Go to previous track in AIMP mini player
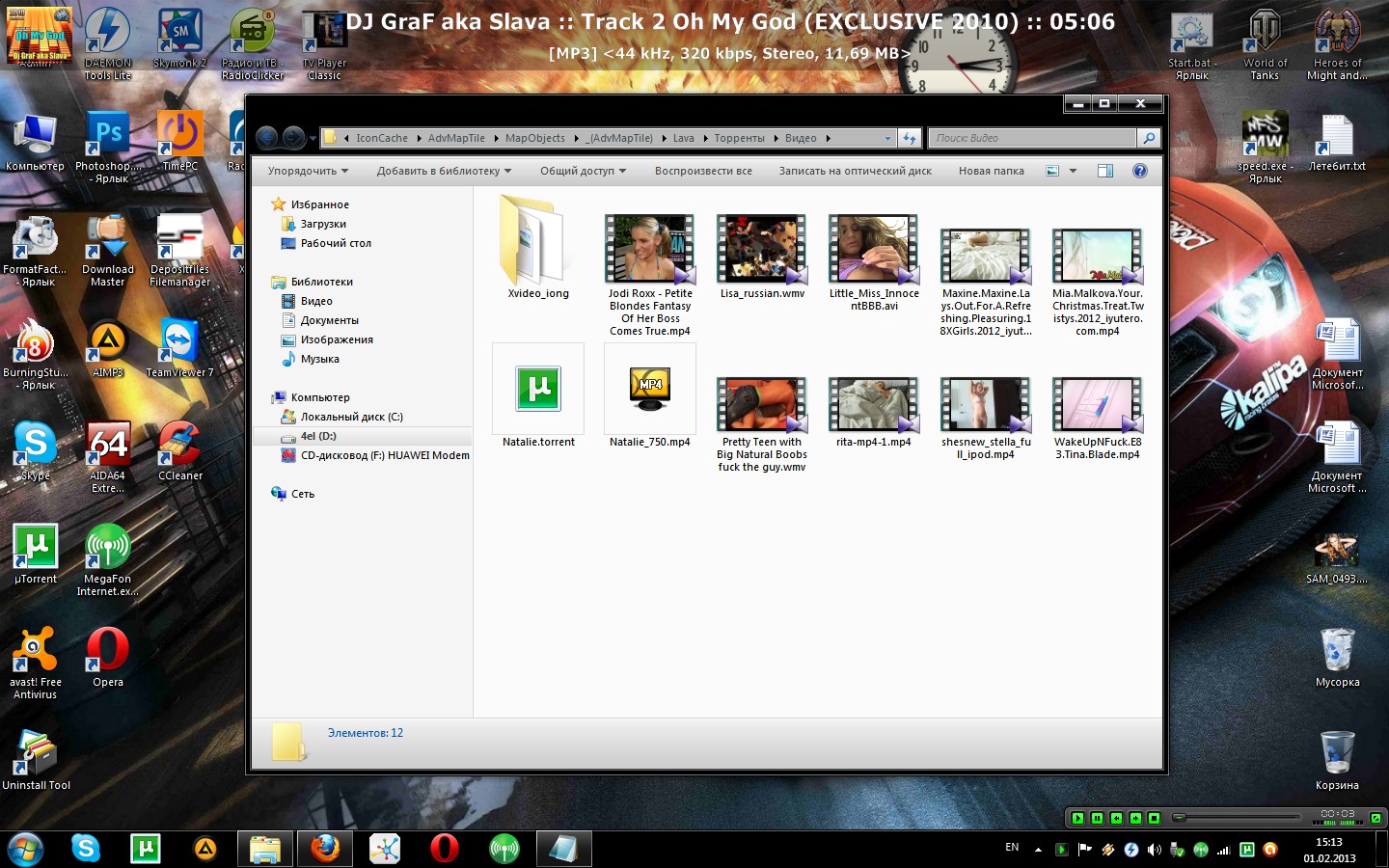 (x=1116, y=818)
